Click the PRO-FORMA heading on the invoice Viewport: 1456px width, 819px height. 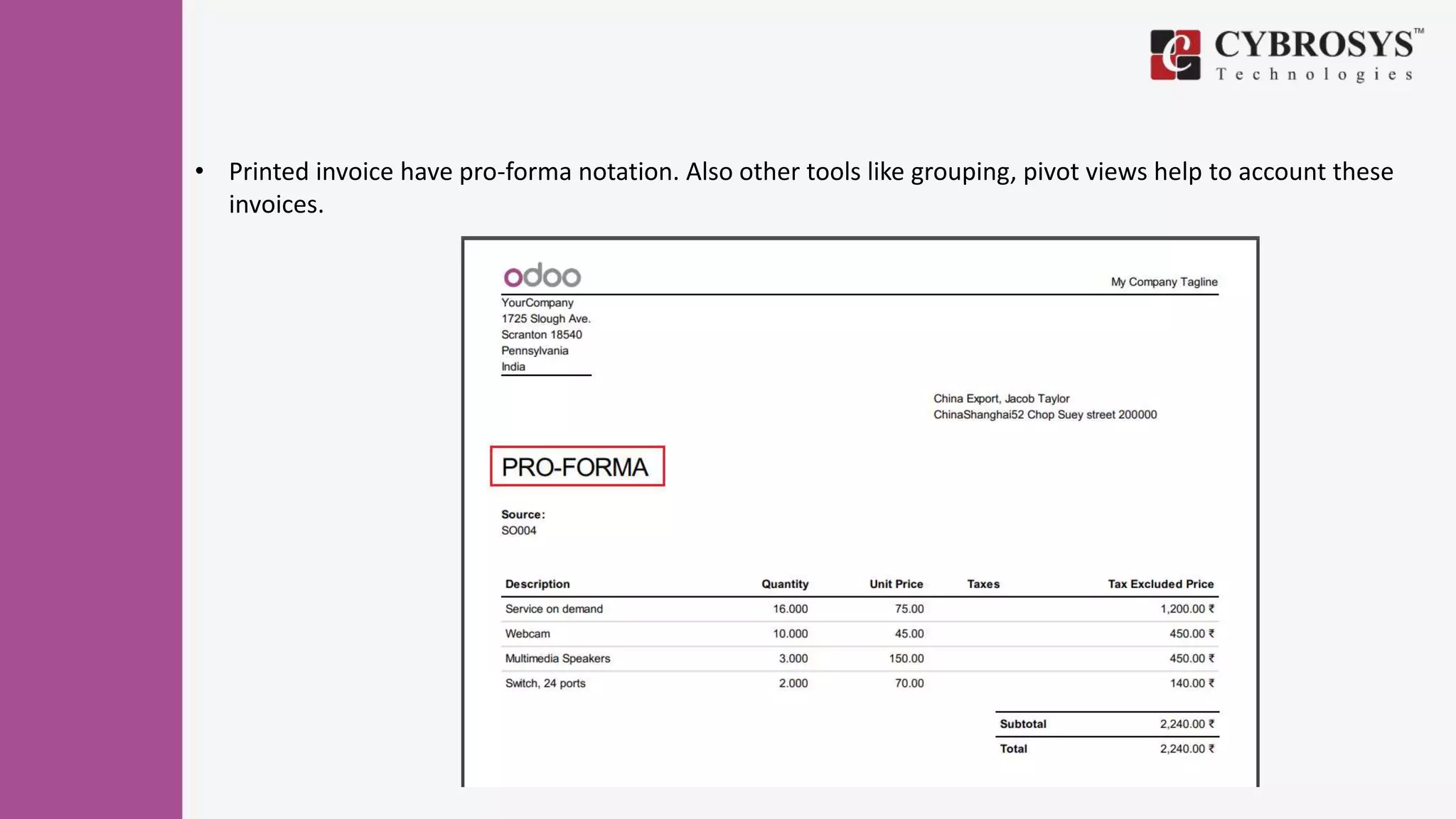coord(575,467)
